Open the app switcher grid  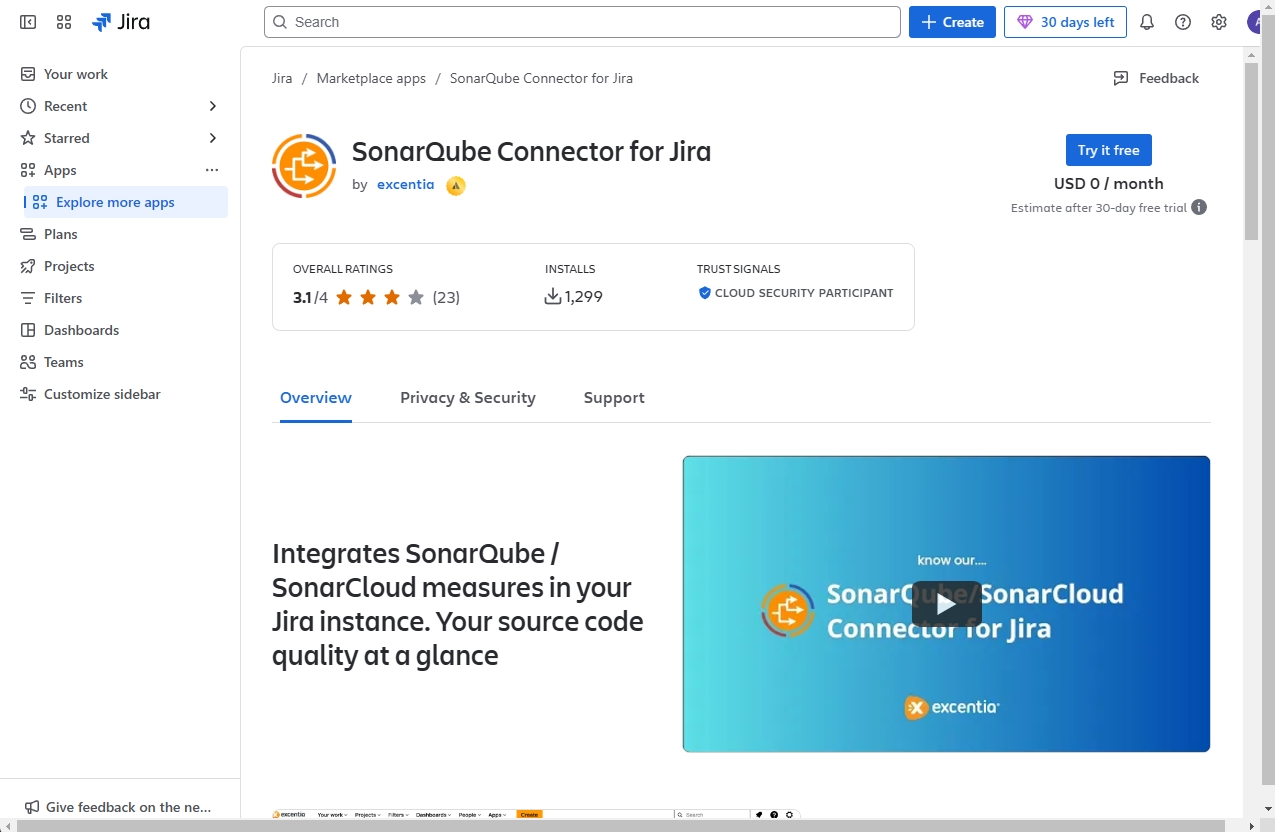(64, 22)
